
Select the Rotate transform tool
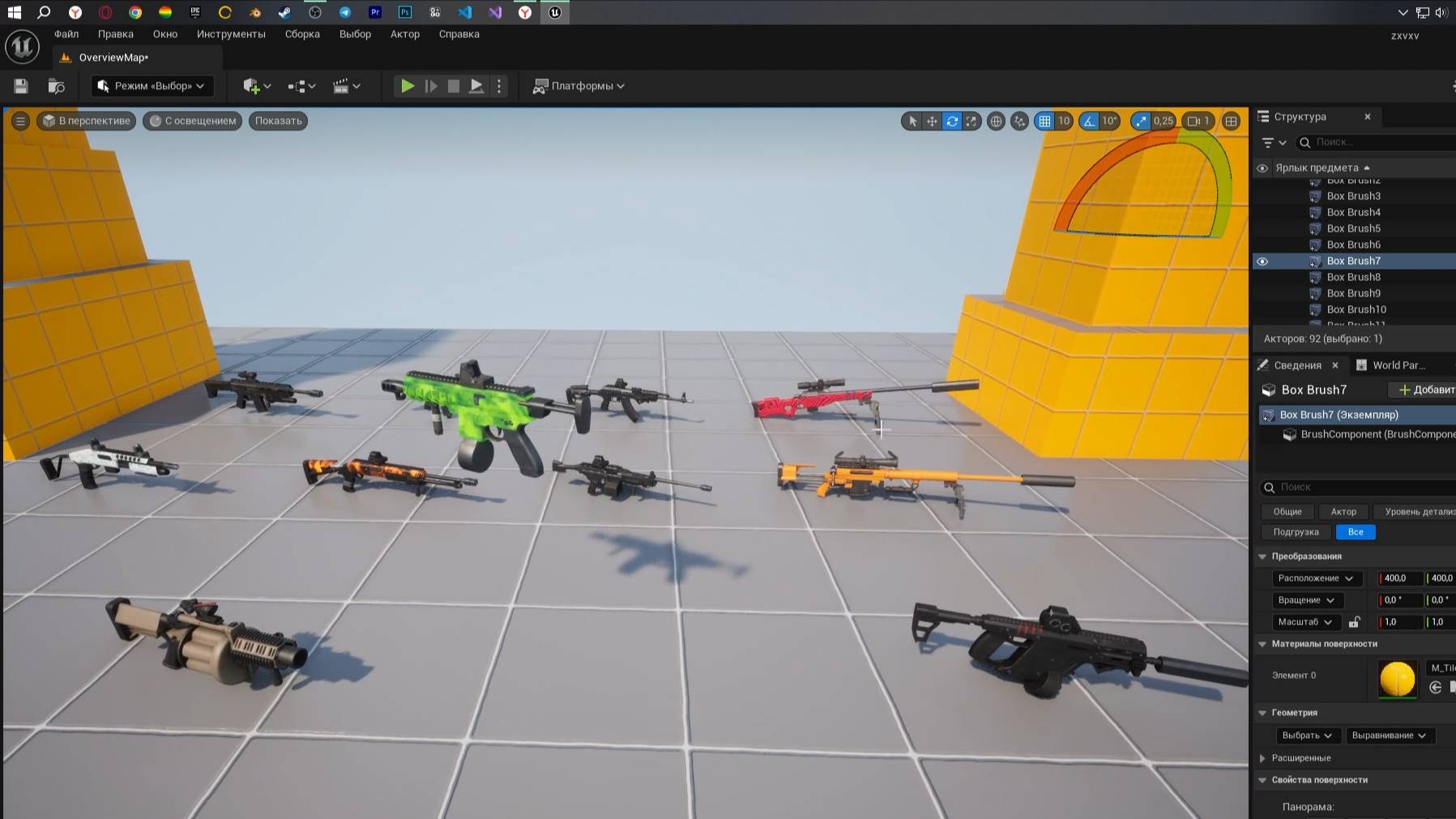952,122
